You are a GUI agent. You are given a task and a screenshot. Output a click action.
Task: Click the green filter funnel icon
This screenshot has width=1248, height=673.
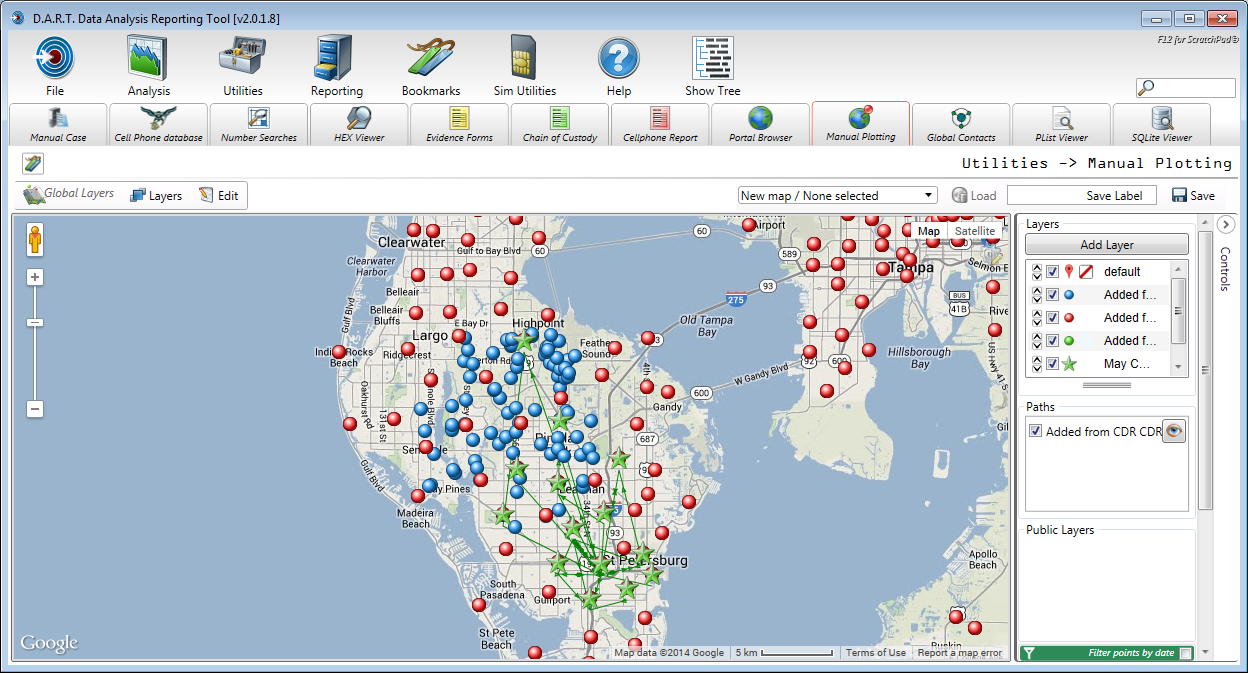(1028, 653)
